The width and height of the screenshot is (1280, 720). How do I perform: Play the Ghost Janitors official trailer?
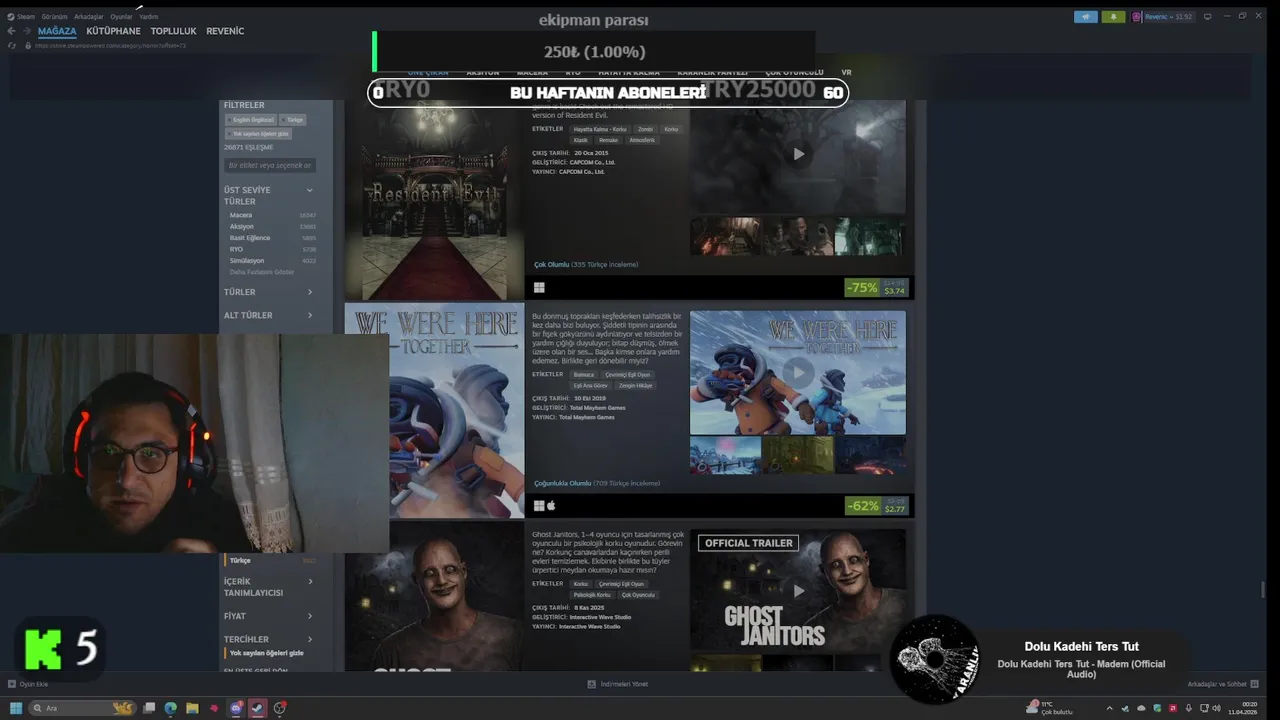(x=798, y=591)
